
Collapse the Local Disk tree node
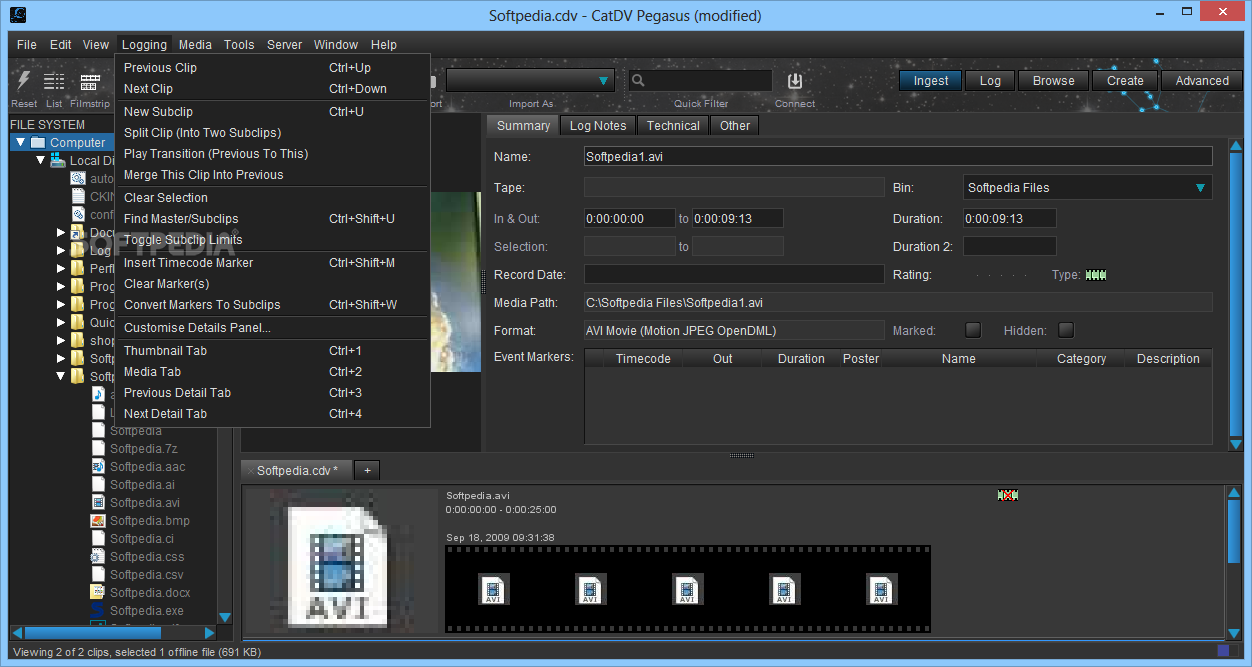tap(41, 161)
